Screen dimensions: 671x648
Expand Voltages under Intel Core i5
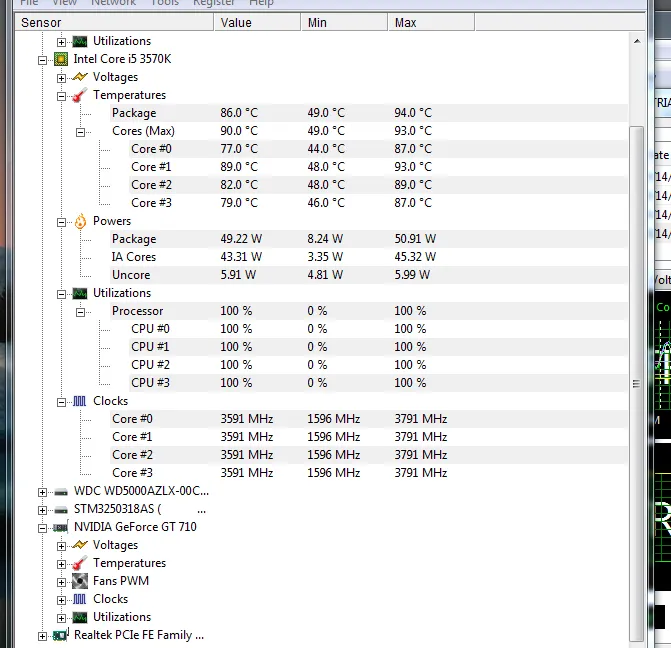coord(61,78)
